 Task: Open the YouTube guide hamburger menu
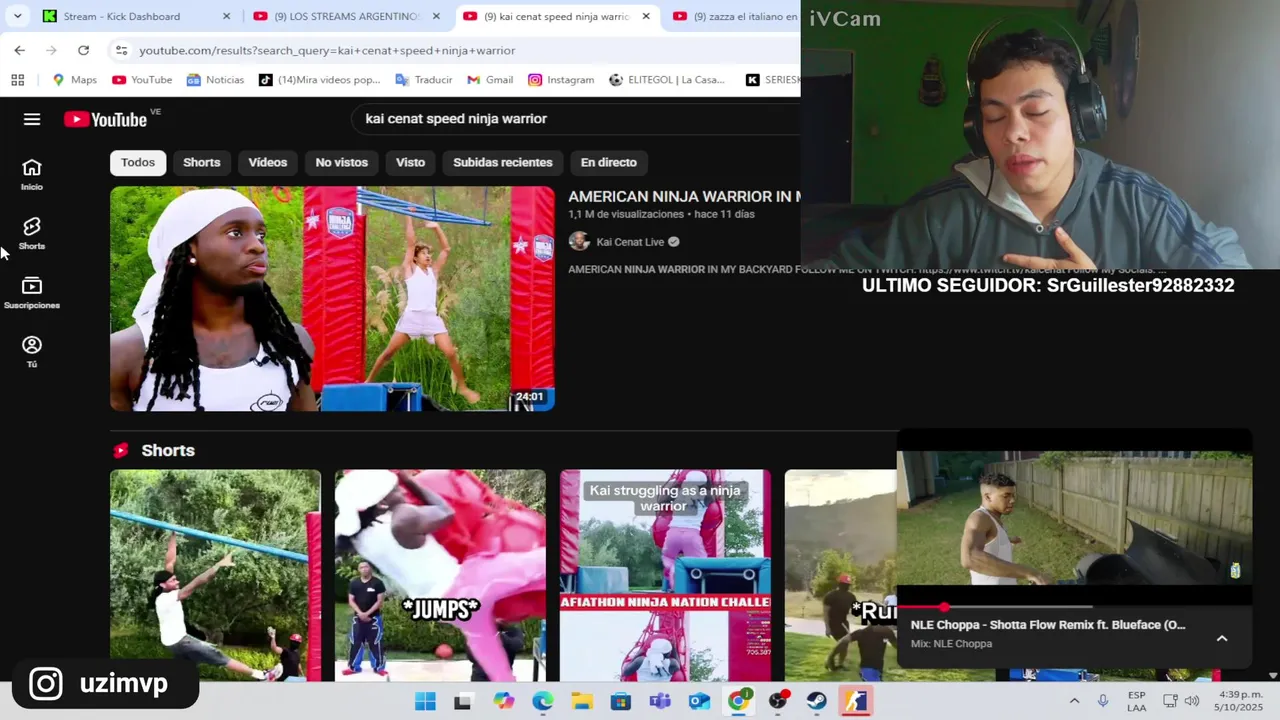pyautogui.click(x=32, y=119)
